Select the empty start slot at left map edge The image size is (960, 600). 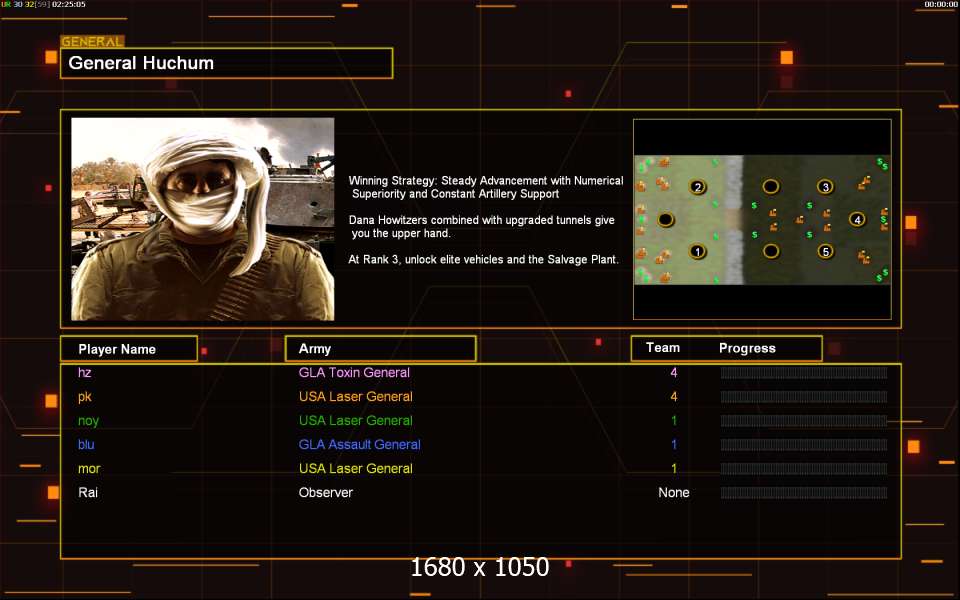tap(666, 219)
